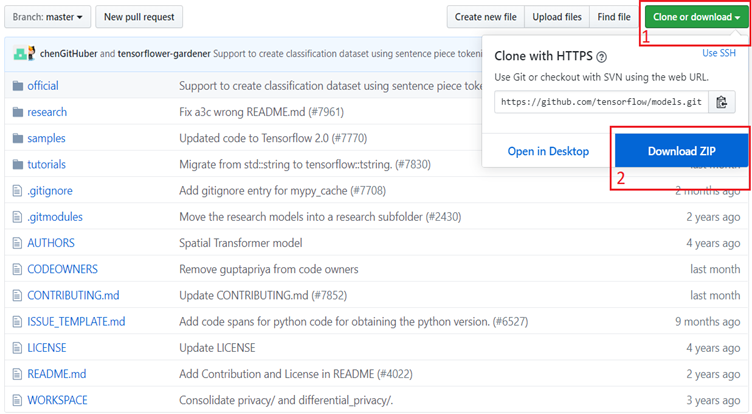The height and width of the screenshot is (414, 752).
Task: Open the CONTRIBUTING.md file
Action: (x=73, y=296)
